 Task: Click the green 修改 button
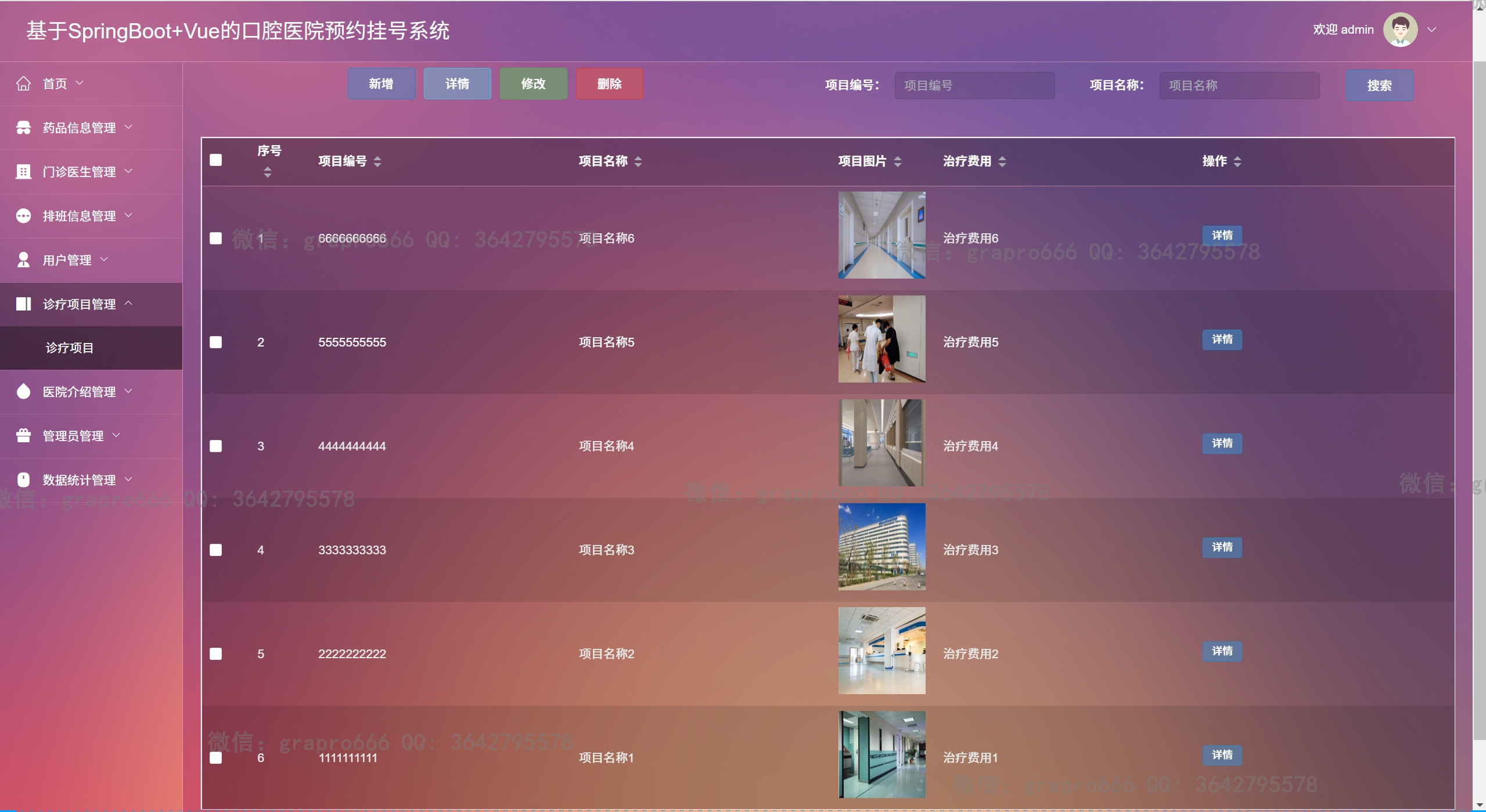click(533, 84)
